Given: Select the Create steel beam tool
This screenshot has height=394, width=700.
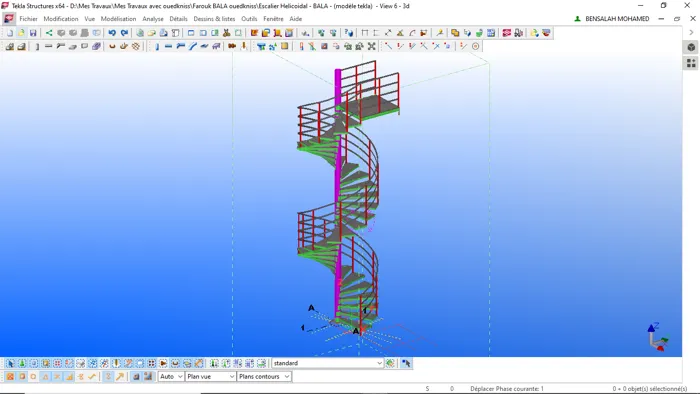Looking at the screenshot, I should 168,46.
